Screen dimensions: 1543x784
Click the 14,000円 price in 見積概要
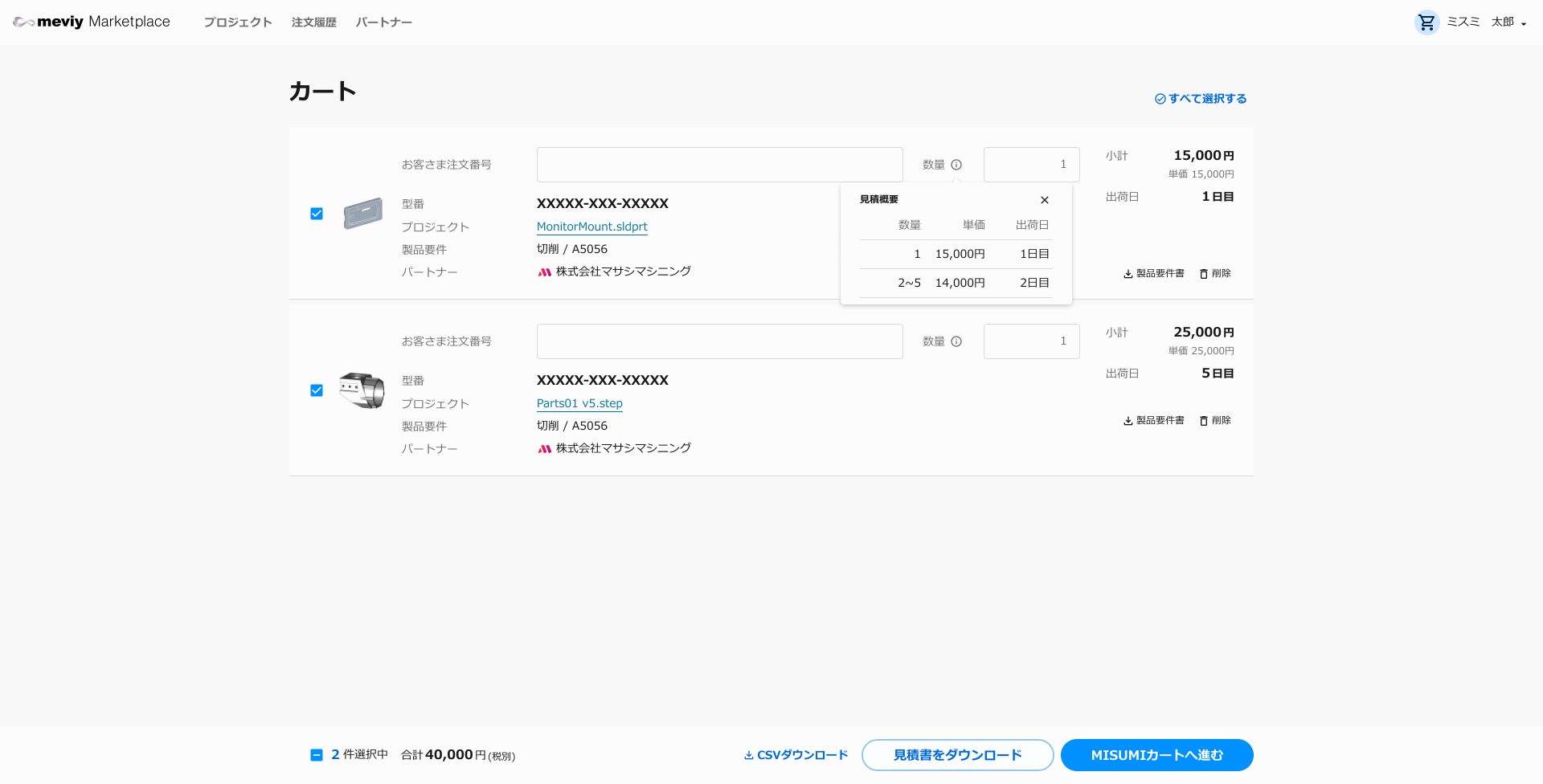(960, 283)
